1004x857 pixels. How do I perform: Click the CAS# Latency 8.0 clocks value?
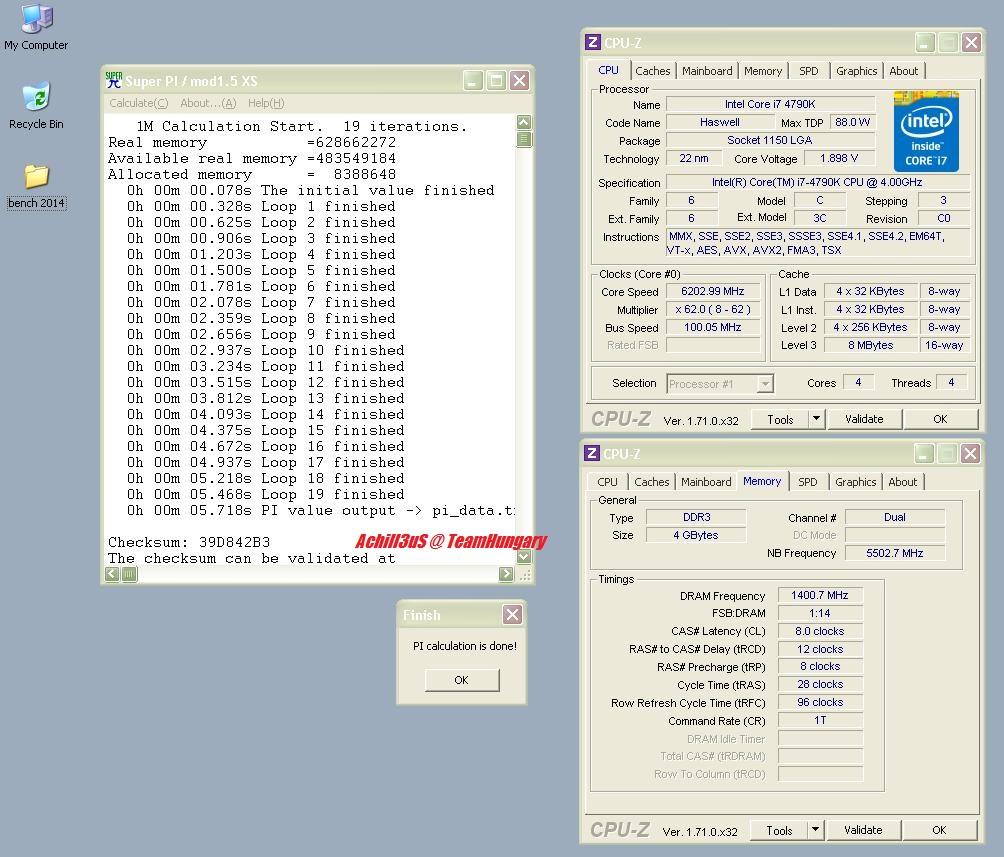pyautogui.click(x=820, y=631)
